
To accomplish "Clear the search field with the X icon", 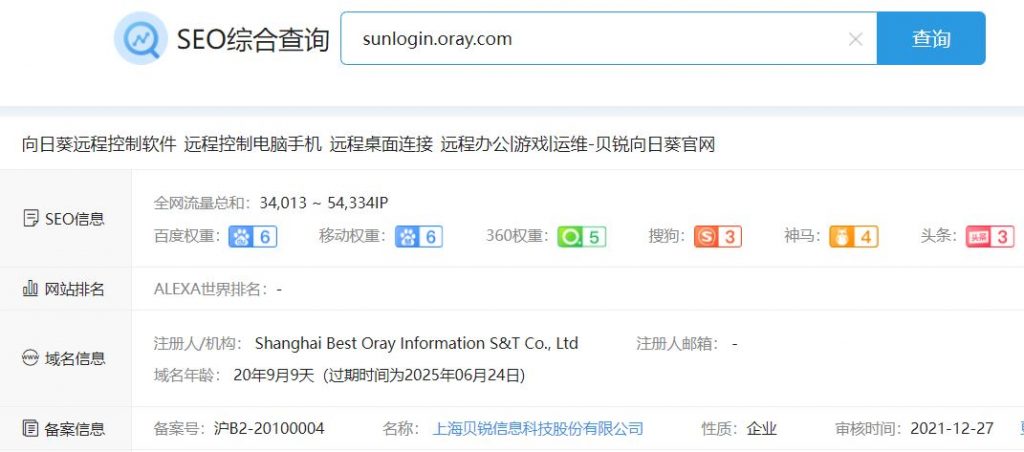I will (856, 39).
